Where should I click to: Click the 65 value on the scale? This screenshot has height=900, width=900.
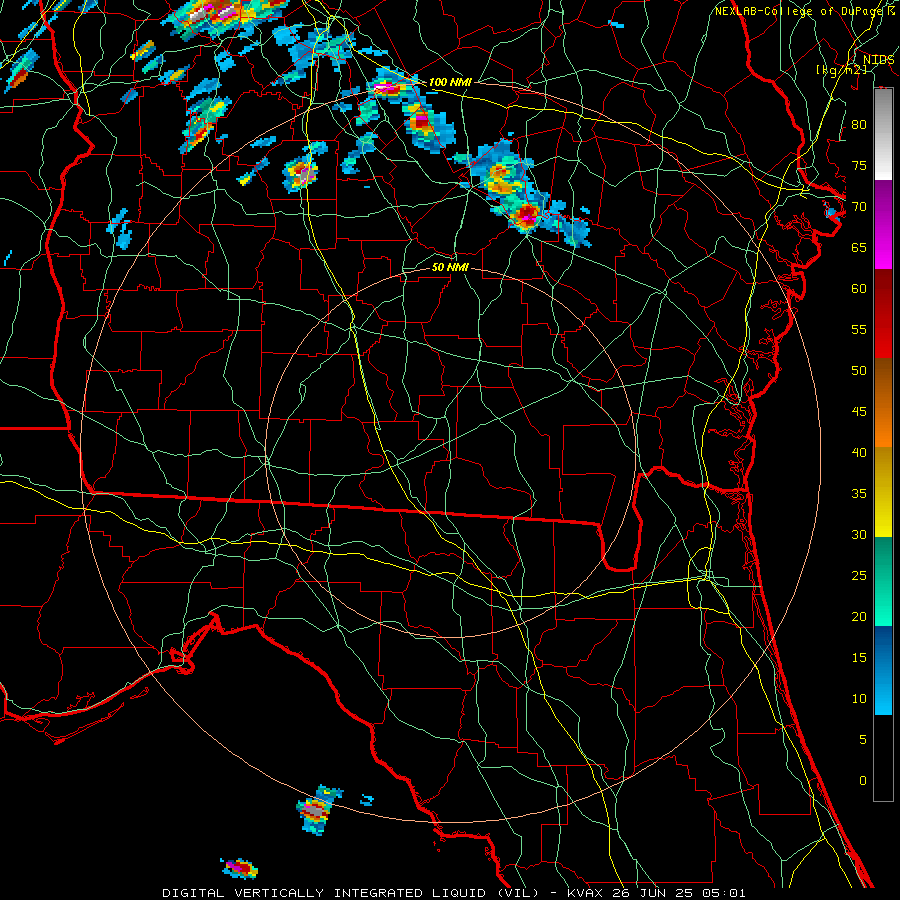(x=859, y=247)
